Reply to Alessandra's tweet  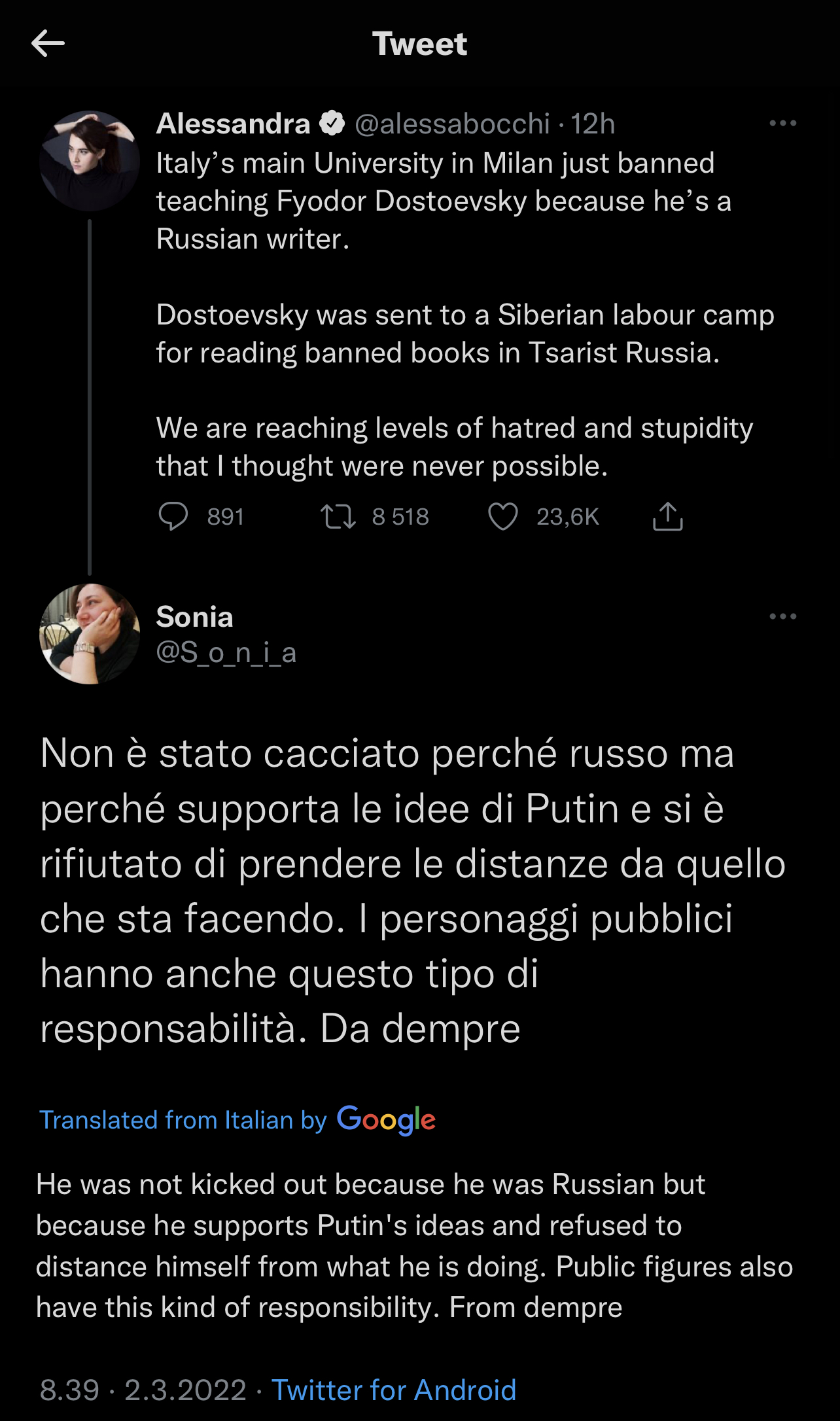coord(173,517)
